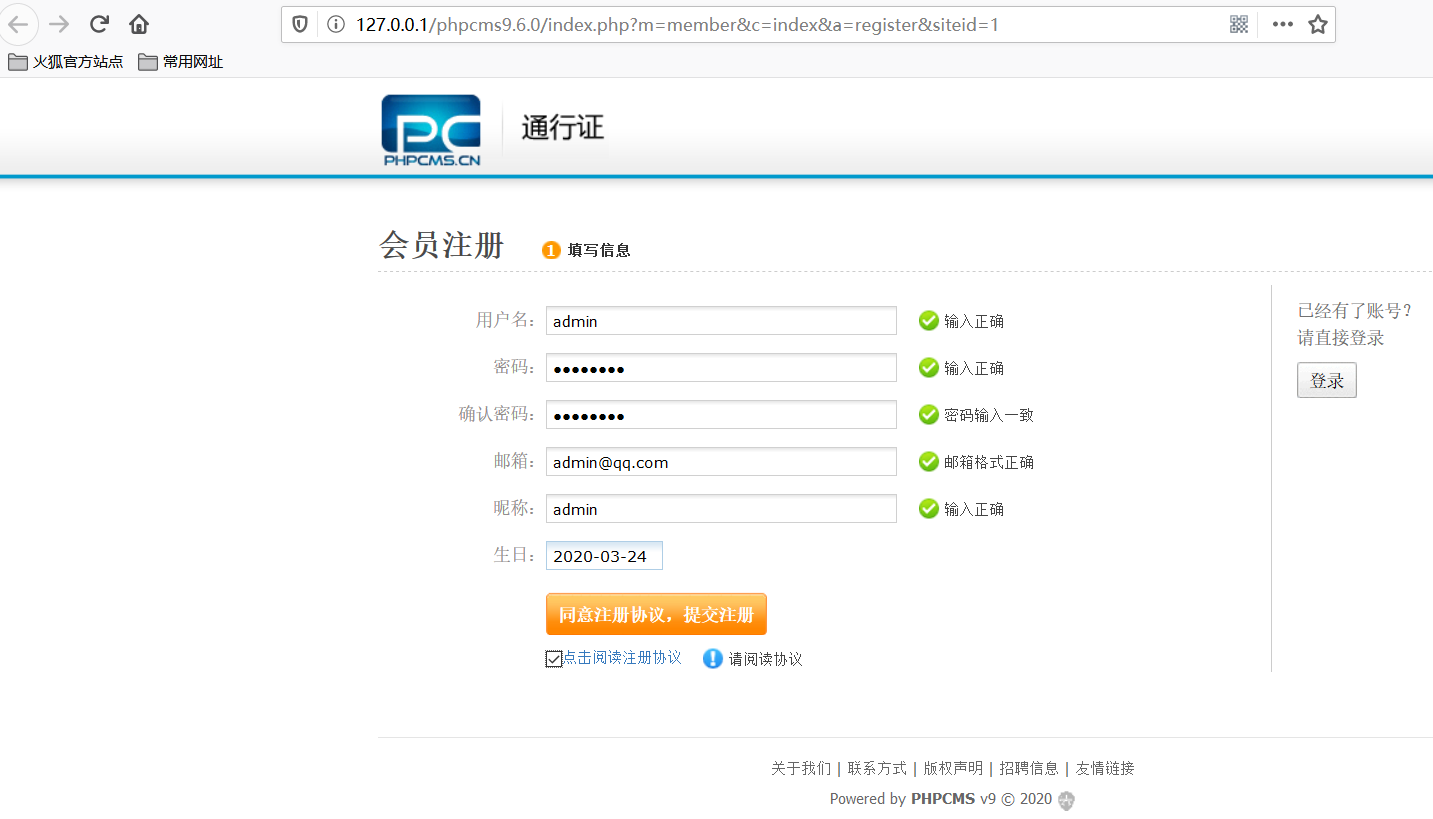1433x819 pixels.
Task: Click the browser address bar URL
Action: tap(677, 24)
